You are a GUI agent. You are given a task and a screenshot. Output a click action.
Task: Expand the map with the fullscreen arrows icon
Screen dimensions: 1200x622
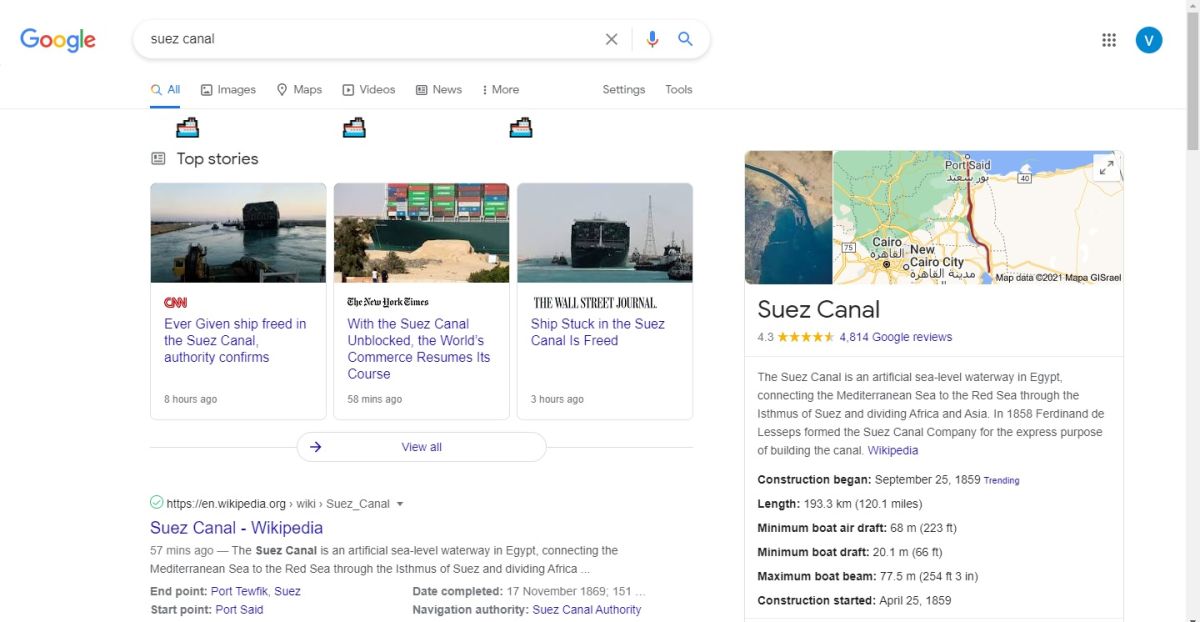[x=1106, y=167]
